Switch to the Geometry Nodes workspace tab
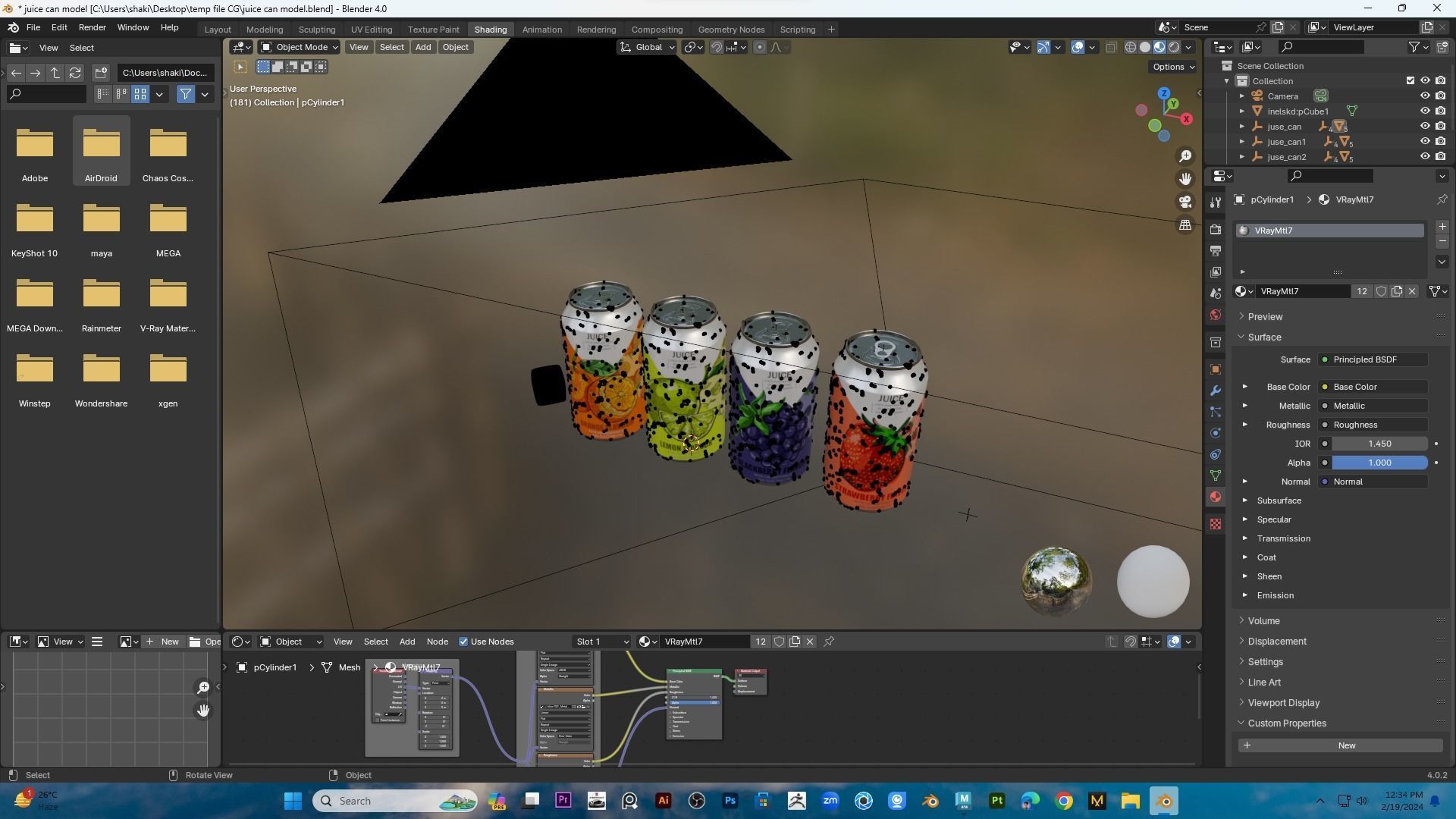This screenshot has width=1456, height=819. pyautogui.click(x=731, y=30)
